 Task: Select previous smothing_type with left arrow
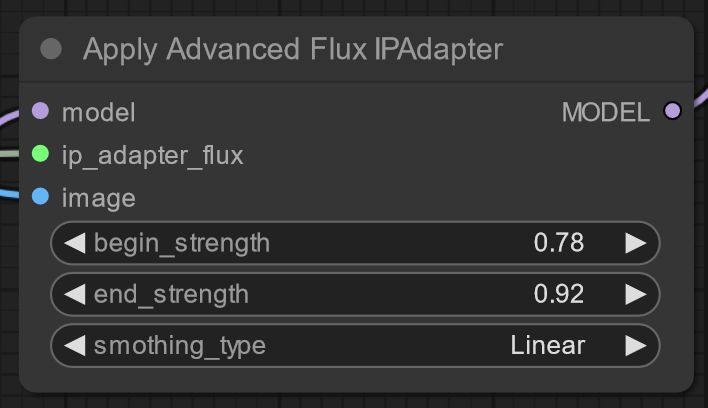click(75, 346)
